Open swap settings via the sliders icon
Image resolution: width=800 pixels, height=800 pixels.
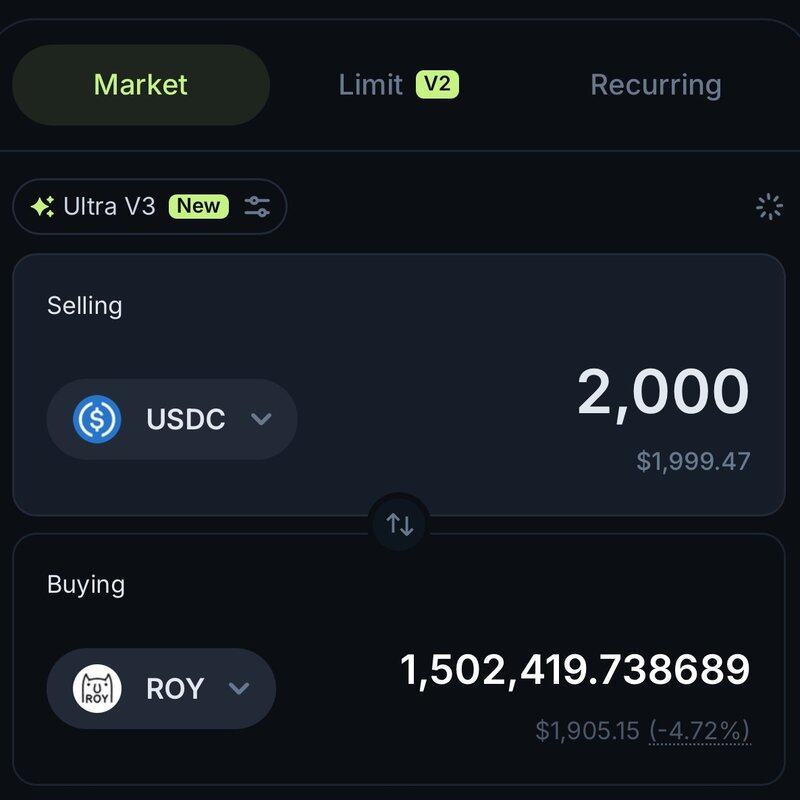(x=258, y=207)
